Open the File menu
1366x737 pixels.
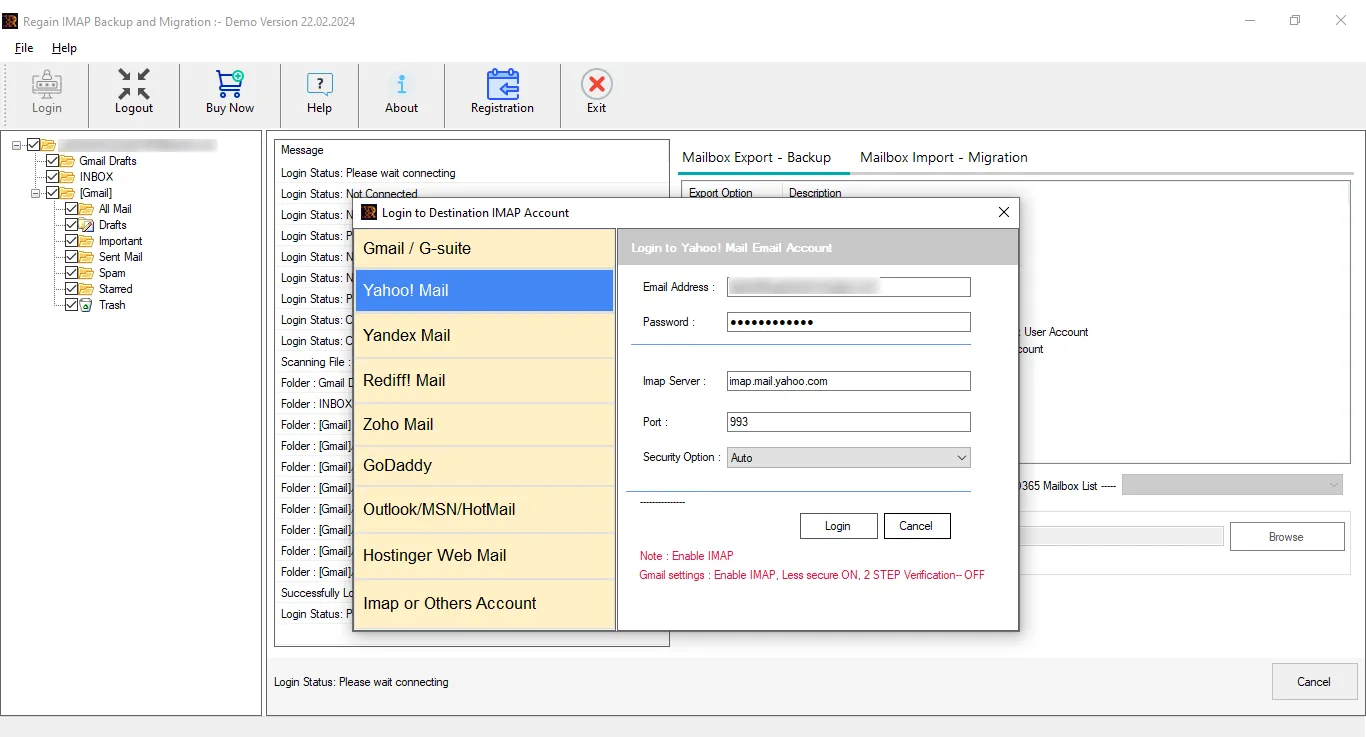24,48
